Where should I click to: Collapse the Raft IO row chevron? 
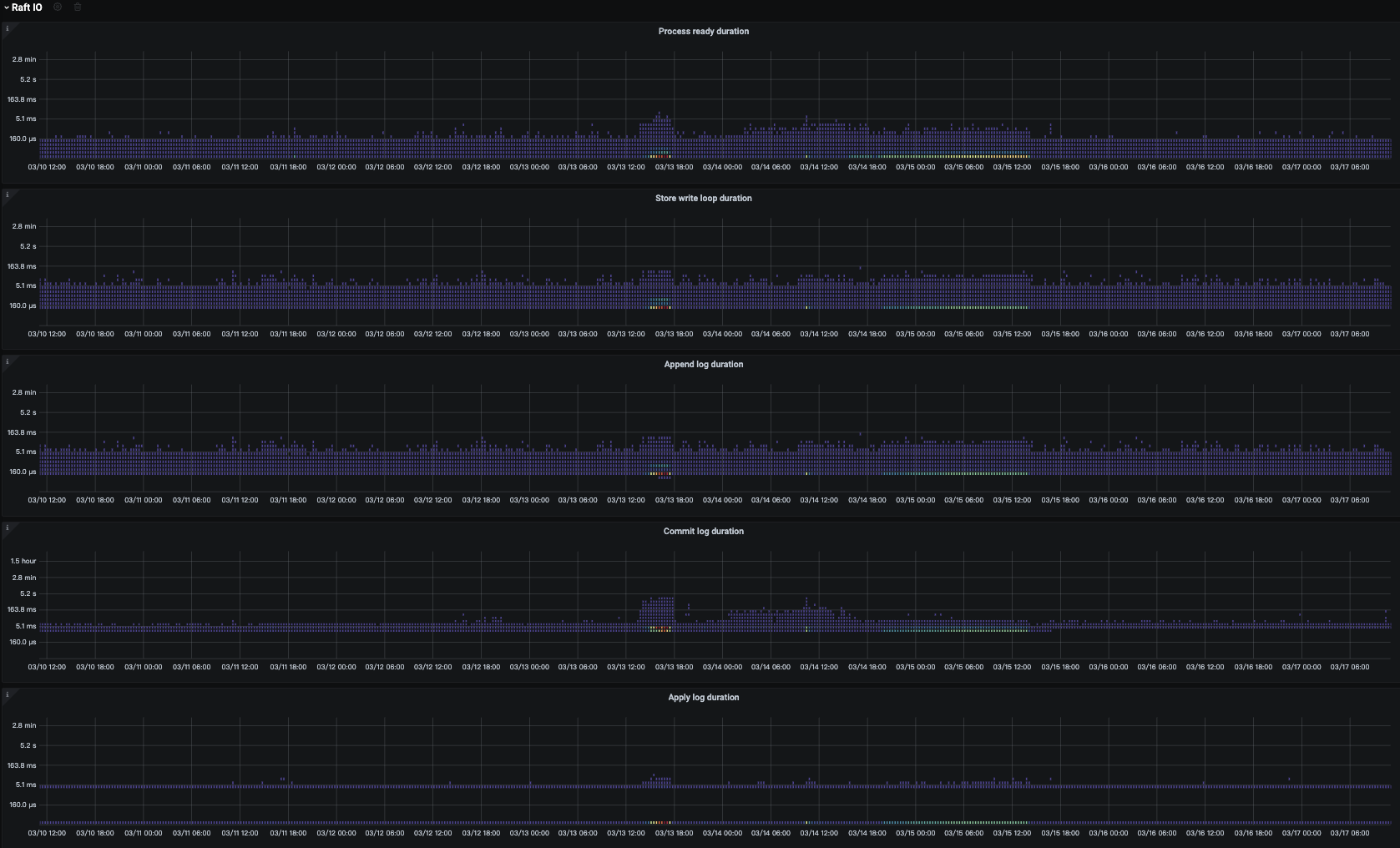tap(6, 8)
